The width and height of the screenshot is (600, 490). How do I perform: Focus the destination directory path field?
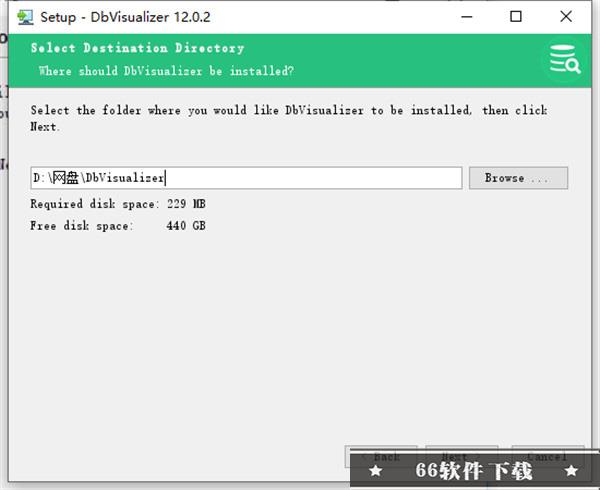click(x=246, y=178)
